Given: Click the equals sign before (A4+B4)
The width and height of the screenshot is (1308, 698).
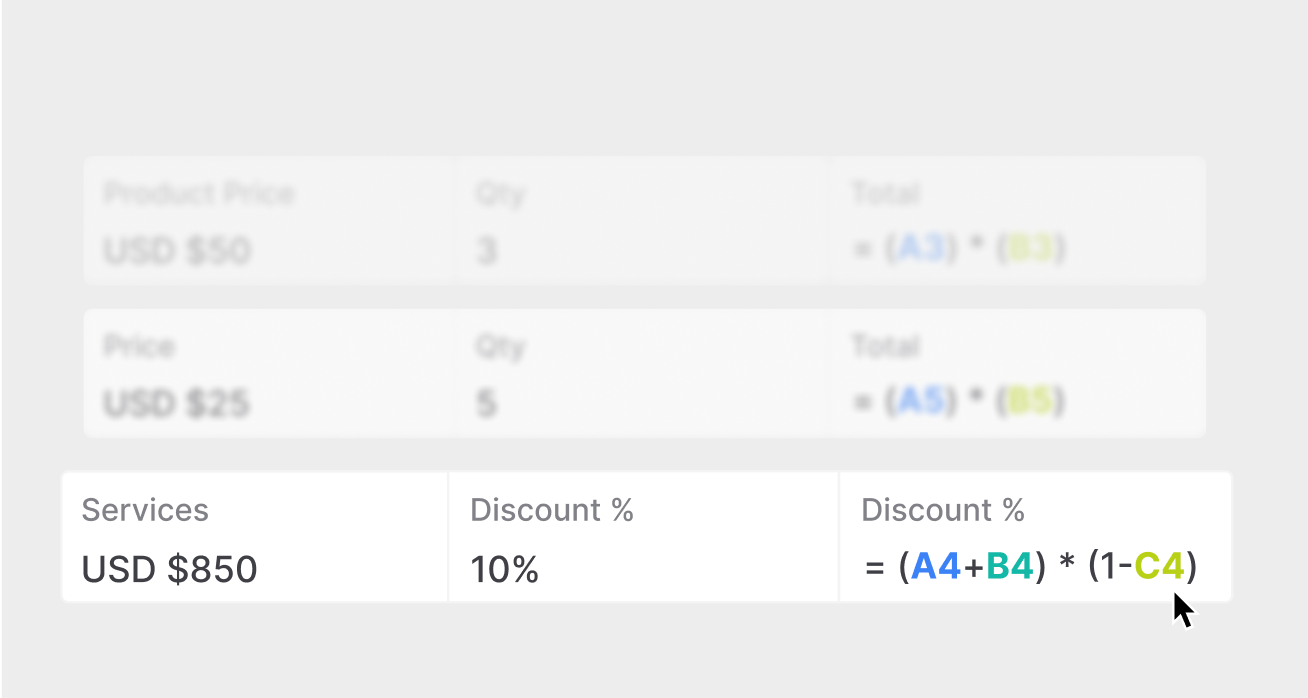Looking at the screenshot, I should point(875,569).
